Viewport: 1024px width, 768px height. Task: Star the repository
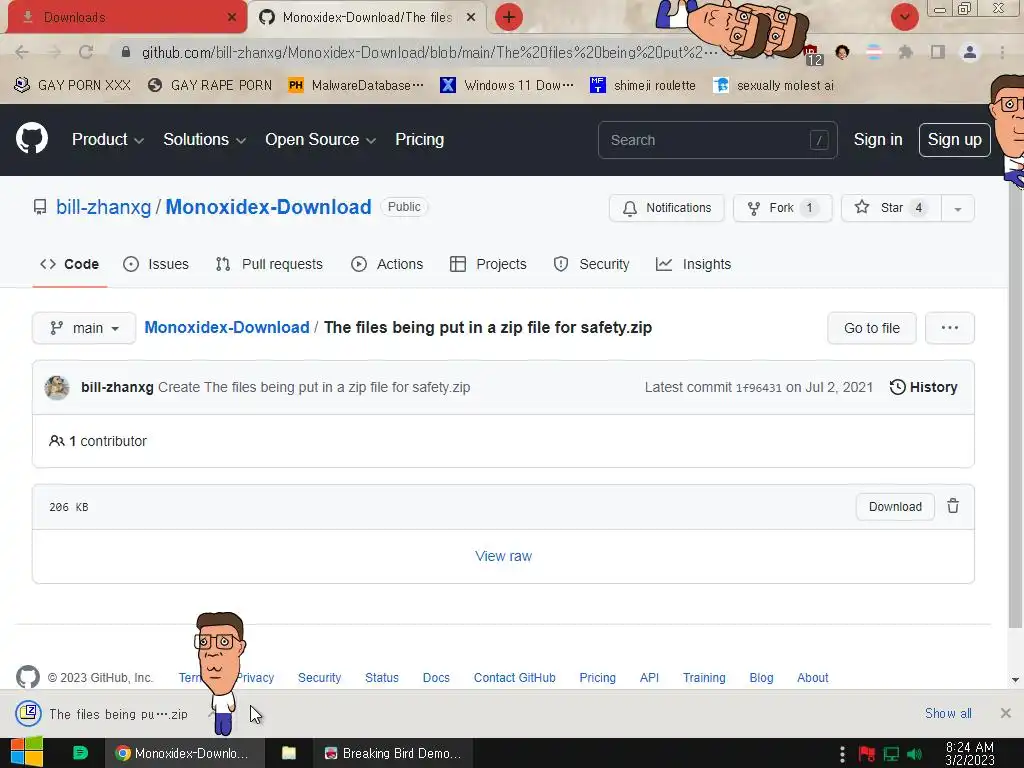coord(891,208)
